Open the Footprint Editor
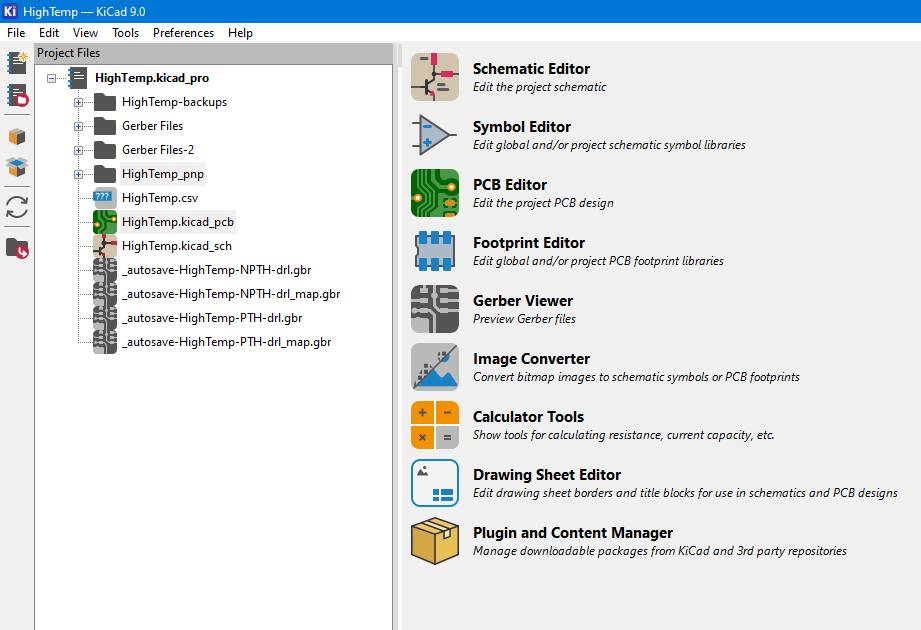This screenshot has width=921, height=630. coord(435,251)
